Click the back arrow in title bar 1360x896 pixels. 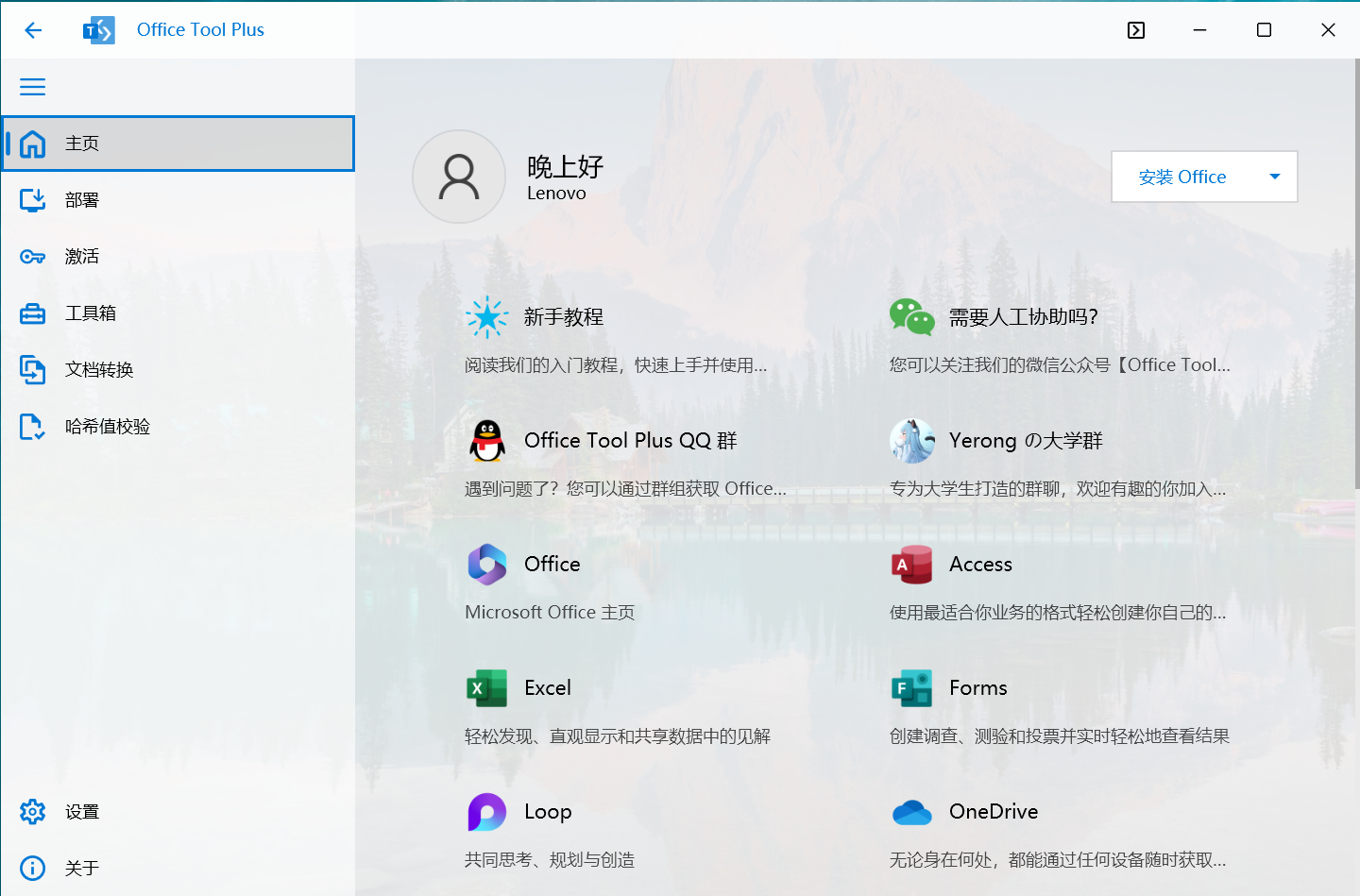[x=33, y=30]
